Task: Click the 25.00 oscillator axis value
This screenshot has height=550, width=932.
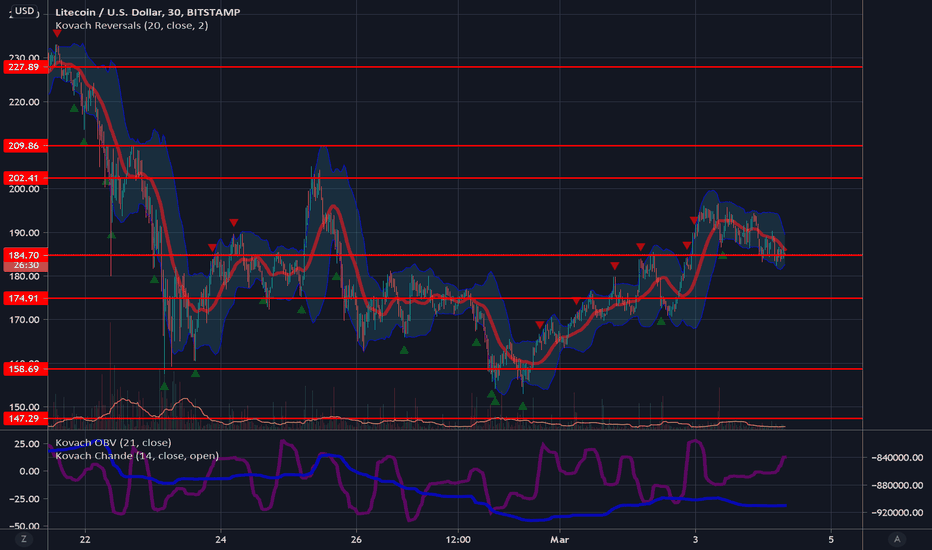Action: tap(26, 444)
